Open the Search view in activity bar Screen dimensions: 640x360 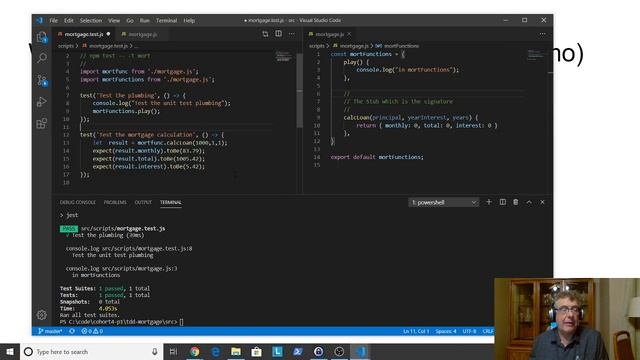tap(42, 58)
